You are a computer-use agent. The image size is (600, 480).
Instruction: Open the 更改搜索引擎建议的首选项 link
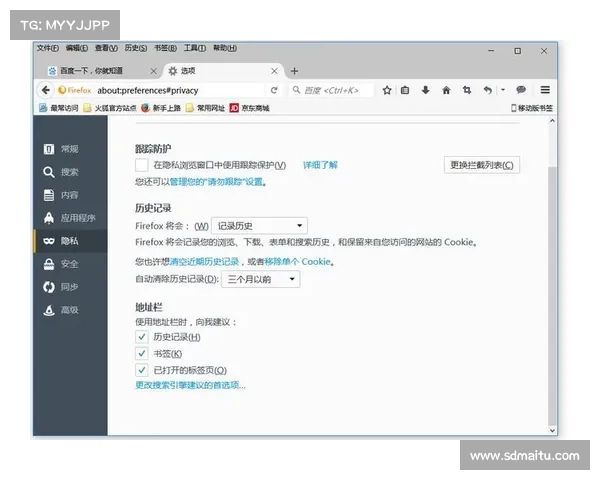190,385
